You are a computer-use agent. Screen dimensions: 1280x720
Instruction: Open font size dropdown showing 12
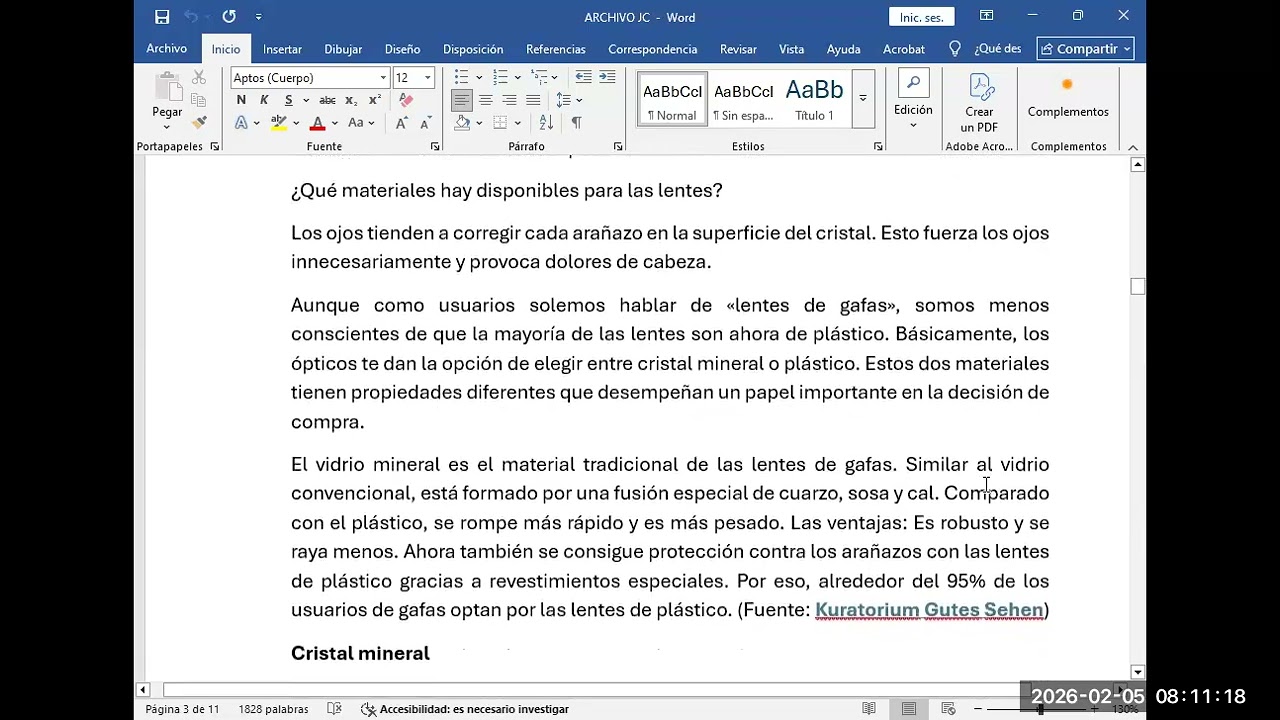[x=428, y=77]
